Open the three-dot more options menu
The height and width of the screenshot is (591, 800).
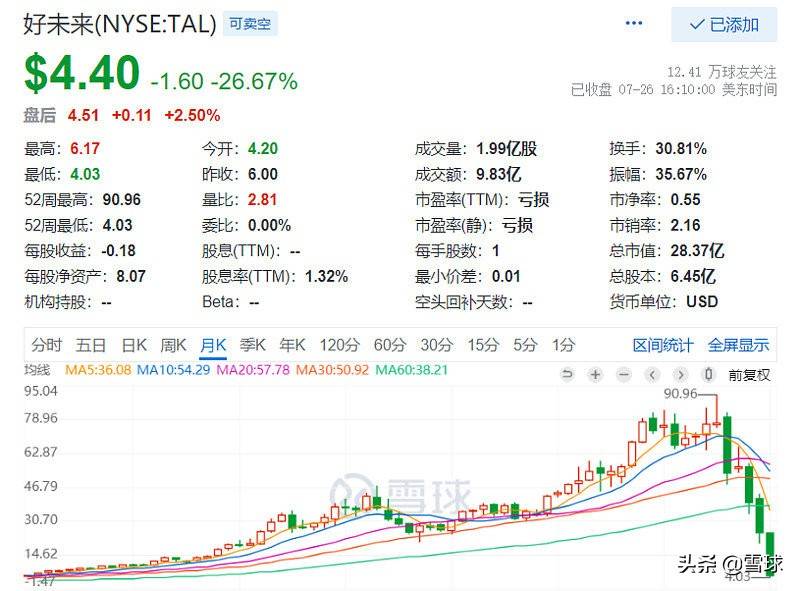coord(634,23)
